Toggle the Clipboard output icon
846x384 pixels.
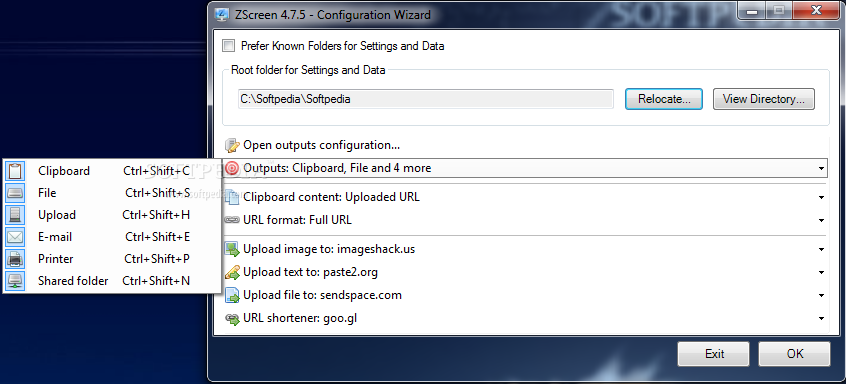pyautogui.click(x=15, y=171)
